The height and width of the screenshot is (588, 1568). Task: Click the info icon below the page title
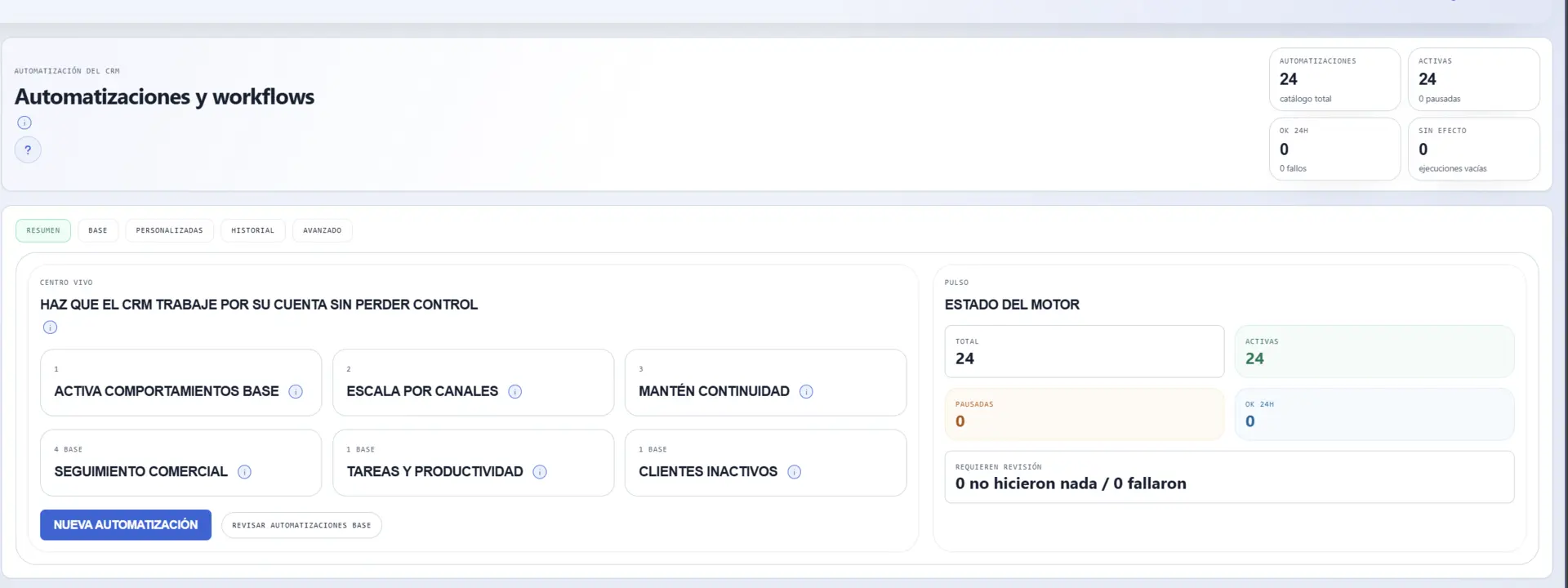[24, 122]
